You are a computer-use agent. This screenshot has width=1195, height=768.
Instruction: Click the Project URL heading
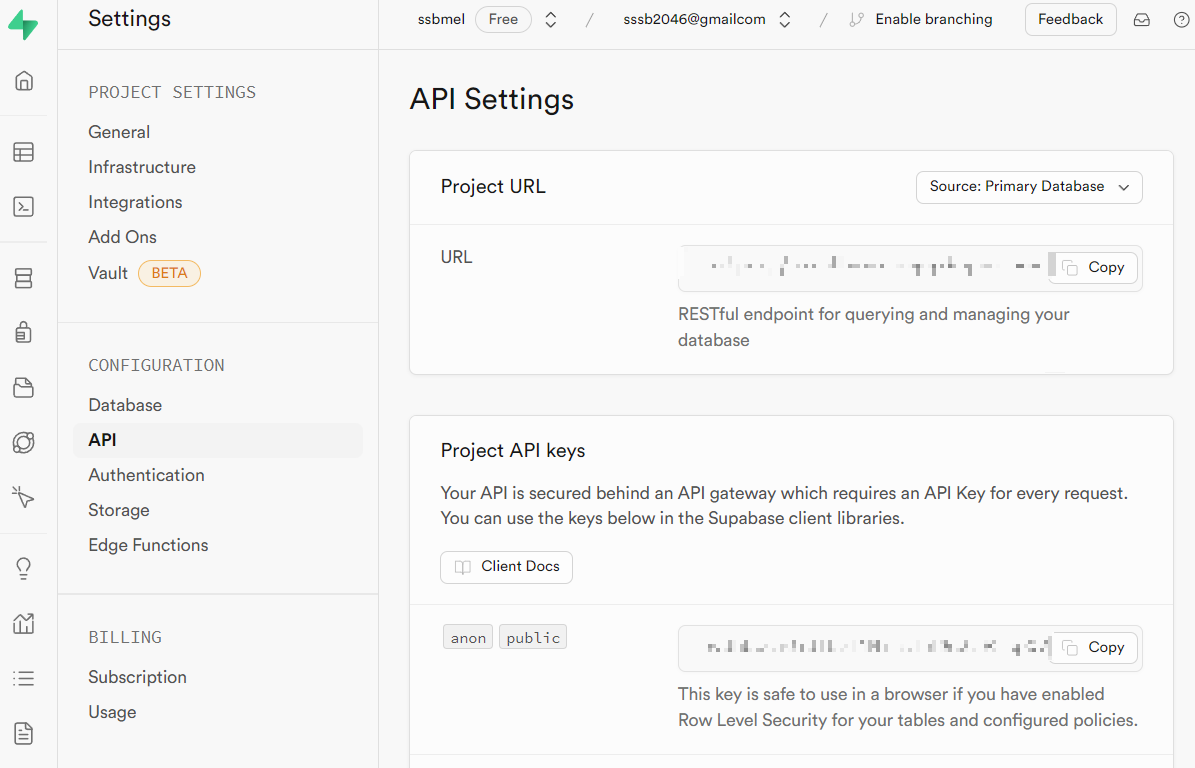pyautogui.click(x=493, y=187)
